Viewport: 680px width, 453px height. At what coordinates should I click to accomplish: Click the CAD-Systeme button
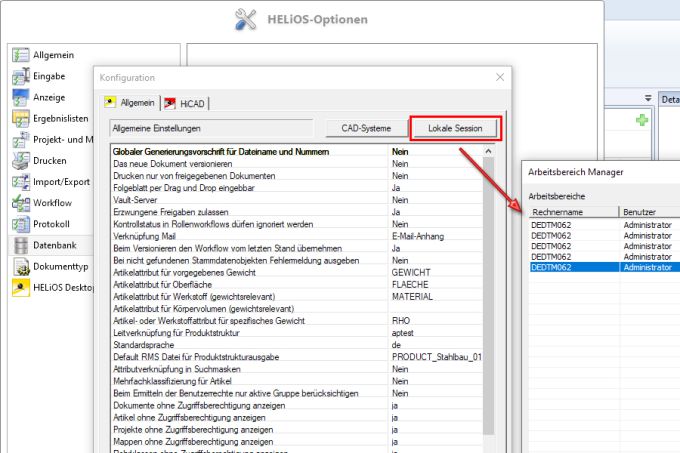(x=366, y=128)
